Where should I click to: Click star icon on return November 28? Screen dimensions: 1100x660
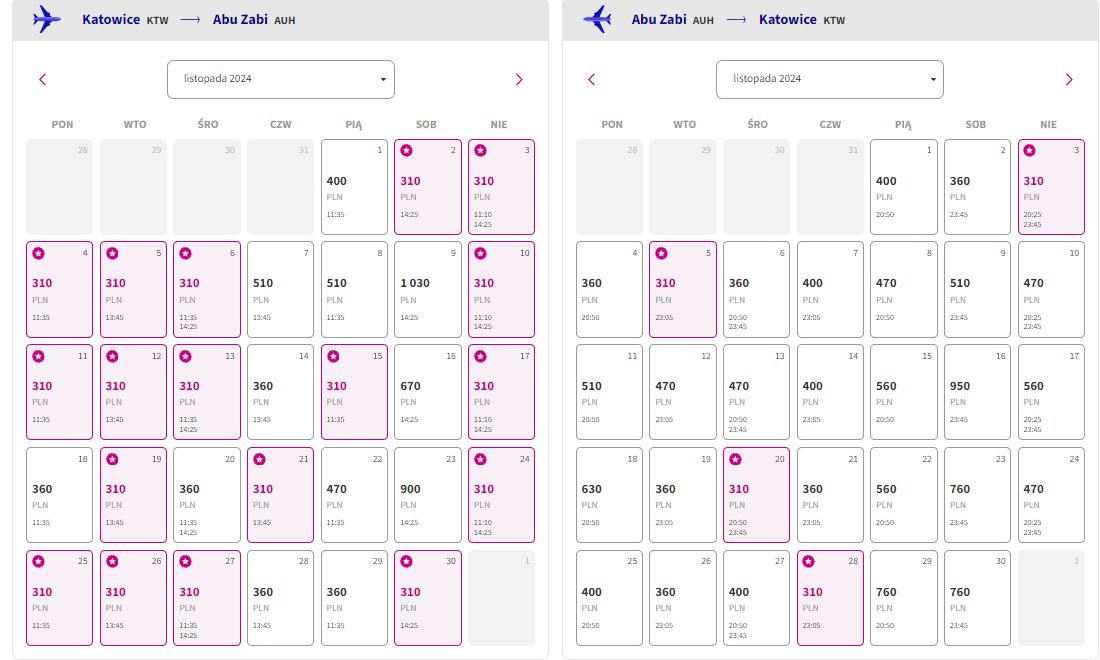pos(808,561)
